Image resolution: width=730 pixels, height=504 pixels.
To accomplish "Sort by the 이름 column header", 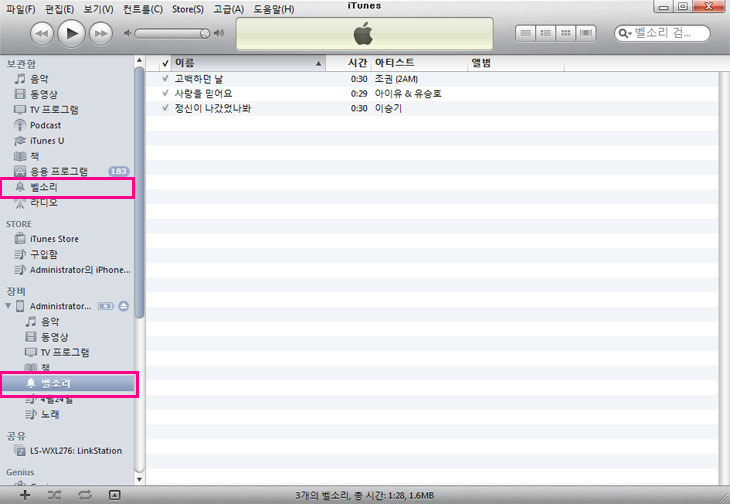I will (x=248, y=63).
